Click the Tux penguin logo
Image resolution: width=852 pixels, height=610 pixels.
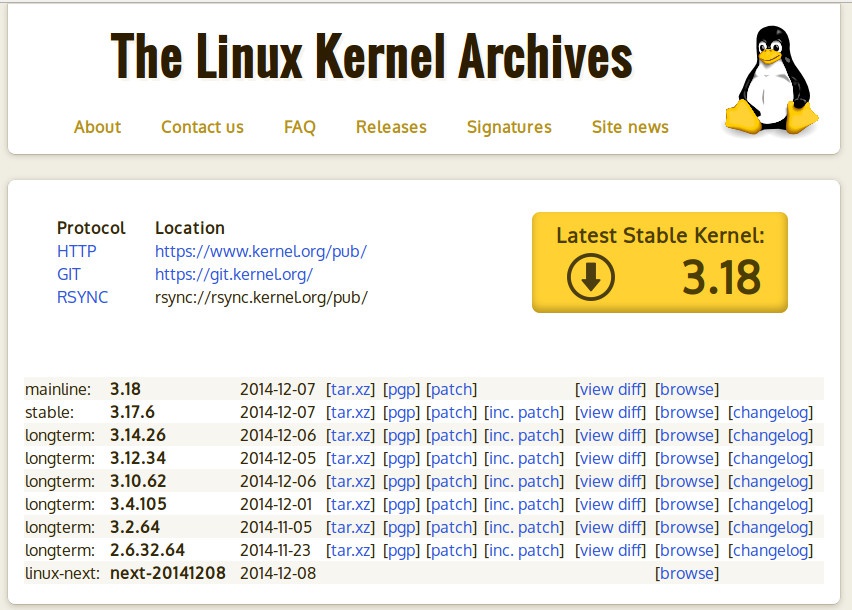(770, 81)
